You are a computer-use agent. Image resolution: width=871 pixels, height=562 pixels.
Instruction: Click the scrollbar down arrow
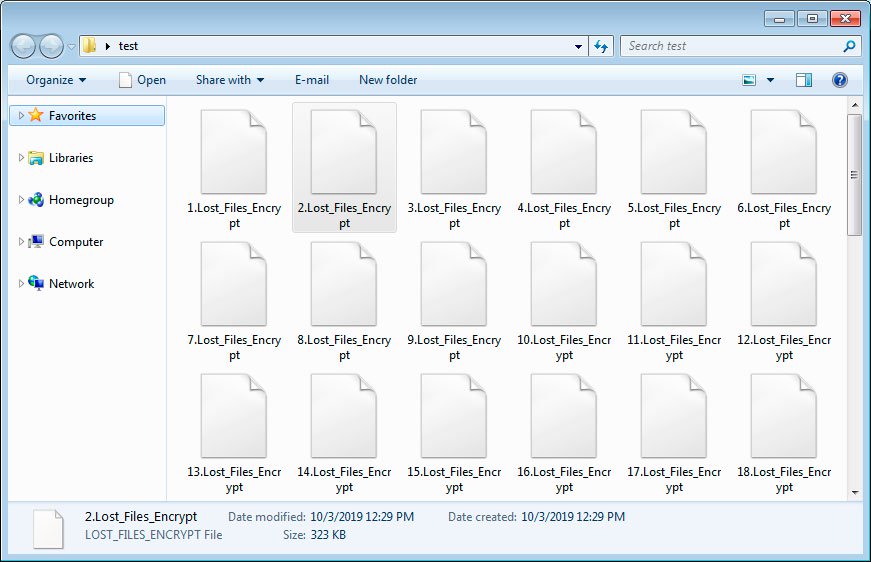tap(855, 493)
